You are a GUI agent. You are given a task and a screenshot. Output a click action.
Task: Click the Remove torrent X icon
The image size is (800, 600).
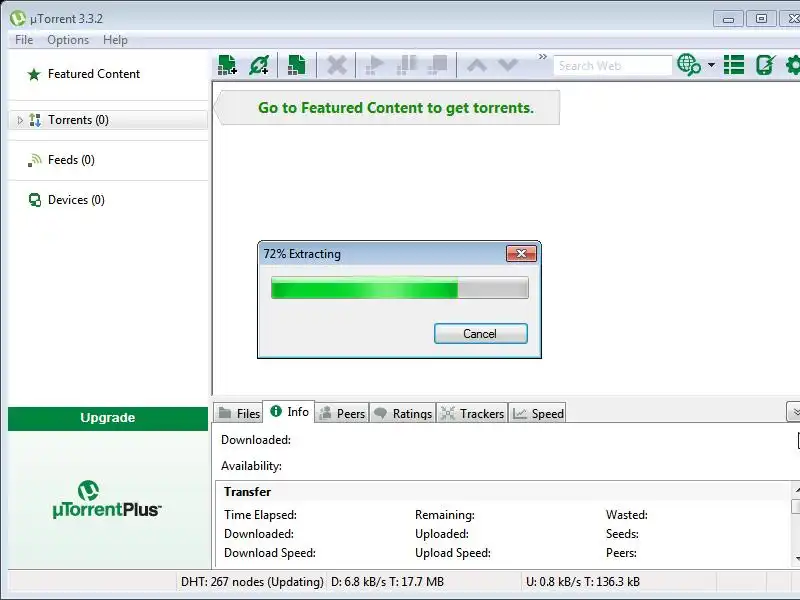337,65
